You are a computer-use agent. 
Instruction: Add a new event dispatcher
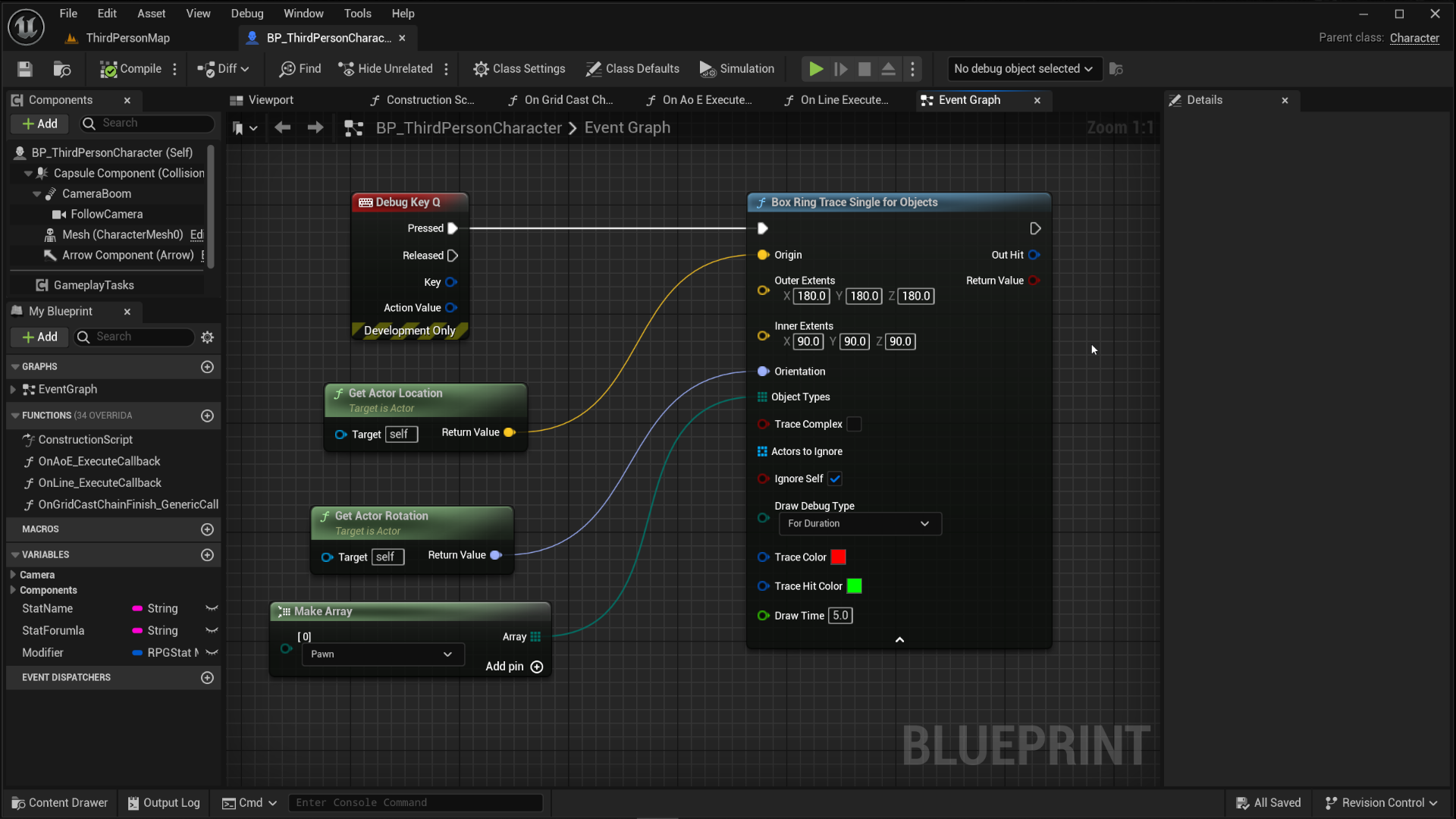click(x=207, y=678)
